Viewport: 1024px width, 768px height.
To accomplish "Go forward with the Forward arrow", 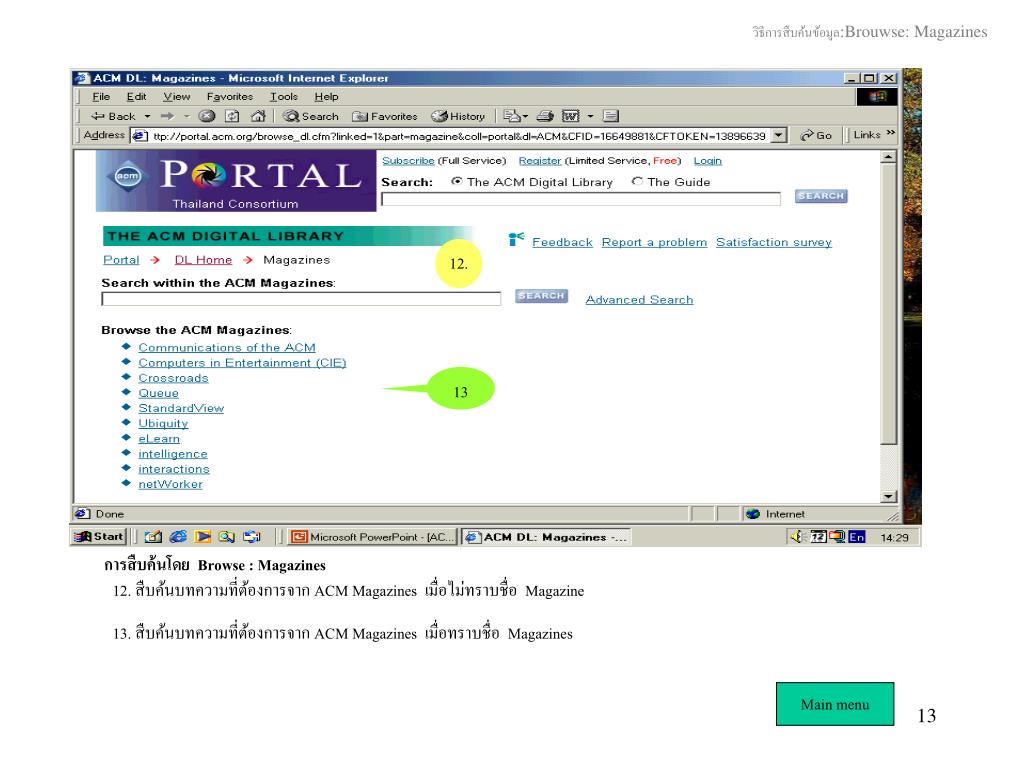I will [x=167, y=116].
